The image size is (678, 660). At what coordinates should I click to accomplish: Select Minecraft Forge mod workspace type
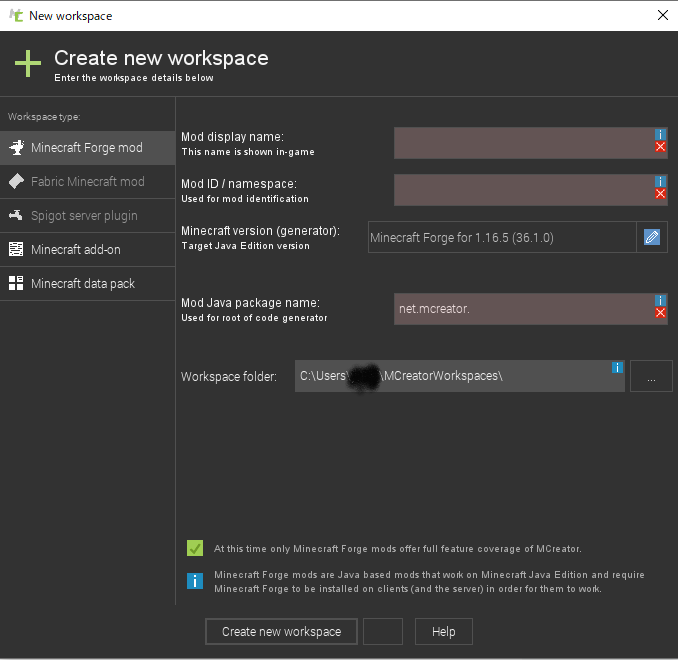tap(87, 148)
